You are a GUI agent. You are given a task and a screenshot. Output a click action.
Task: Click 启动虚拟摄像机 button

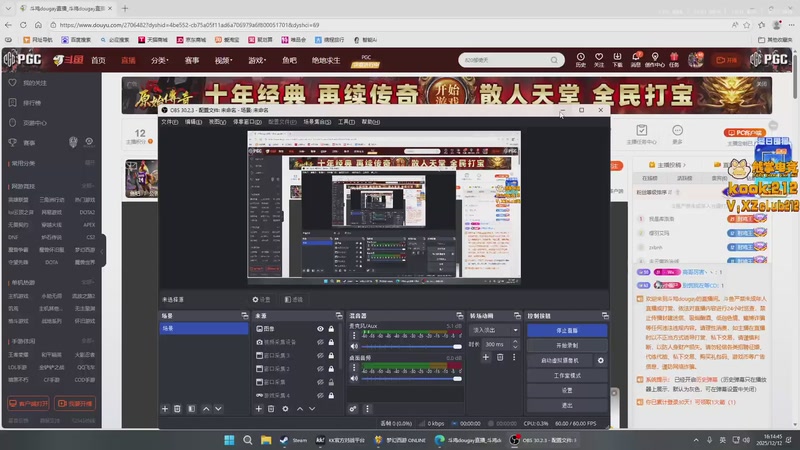[x=560, y=360]
